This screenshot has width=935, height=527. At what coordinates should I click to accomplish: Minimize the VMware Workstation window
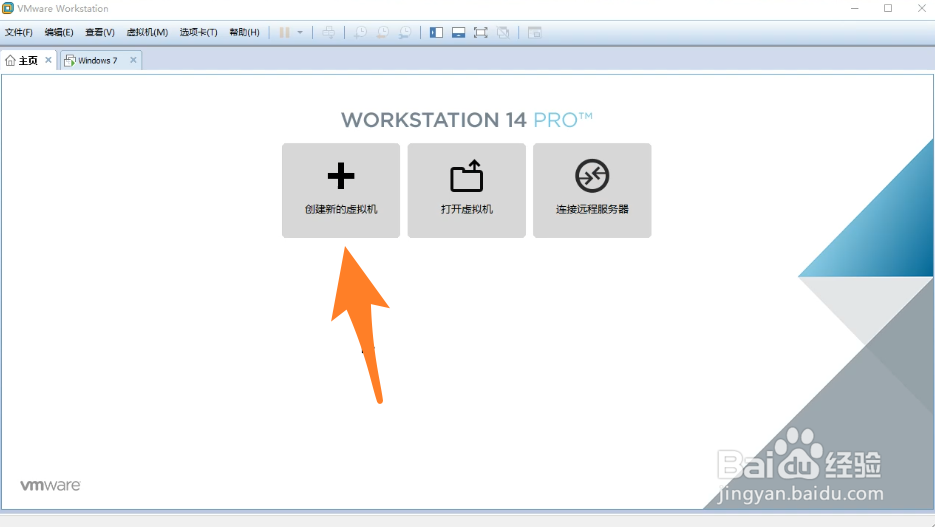[854, 8]
